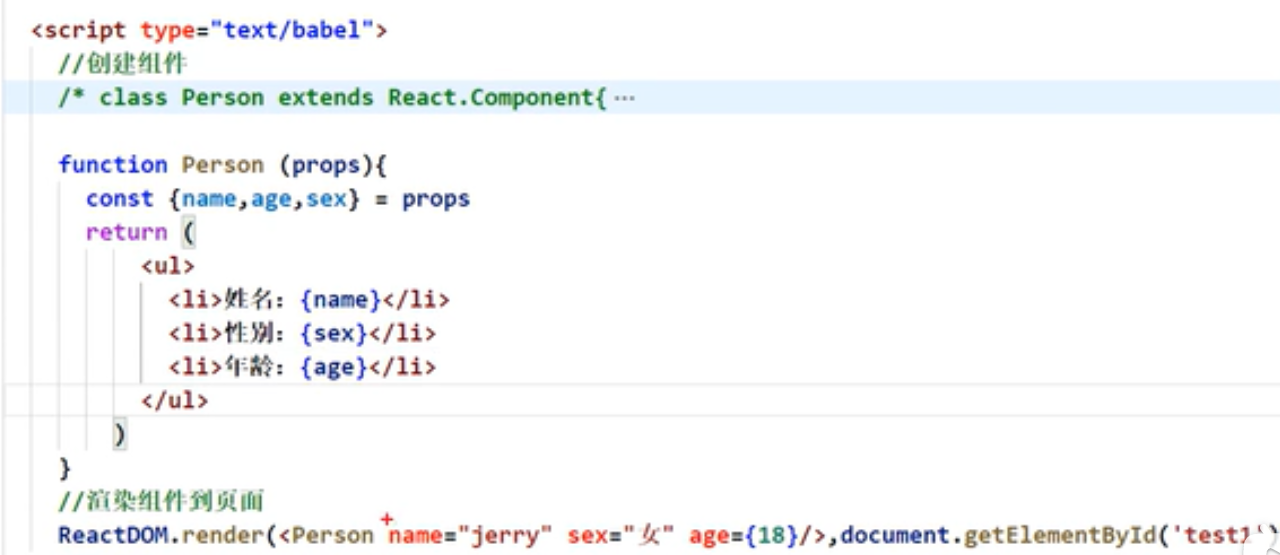Screen dimensions: 1280x555
Task: Click the type attribute of the script tag
Action: click(x=168, y=30)
